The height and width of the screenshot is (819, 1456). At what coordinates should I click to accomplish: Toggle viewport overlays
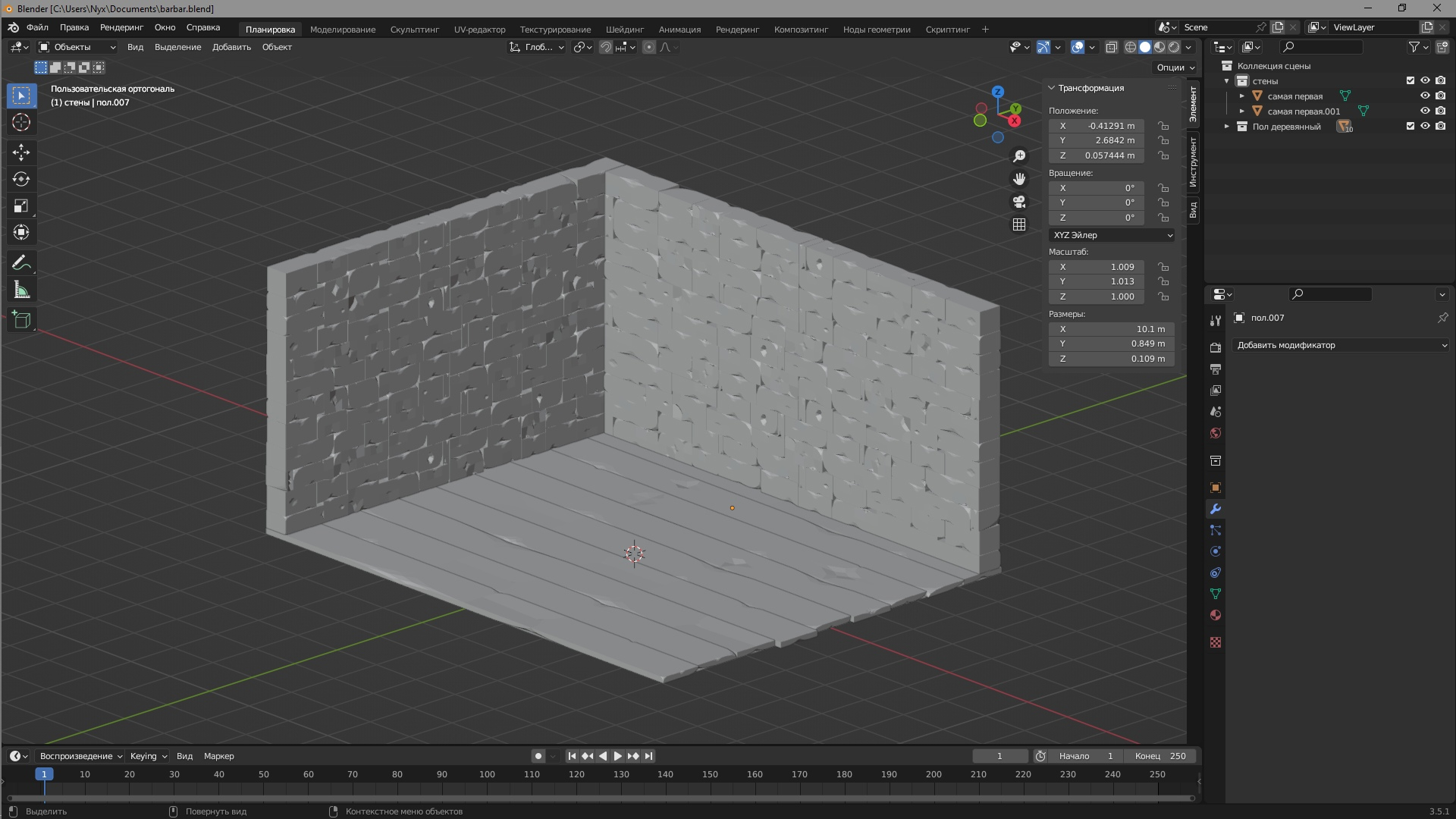[x=1078, y=47]
